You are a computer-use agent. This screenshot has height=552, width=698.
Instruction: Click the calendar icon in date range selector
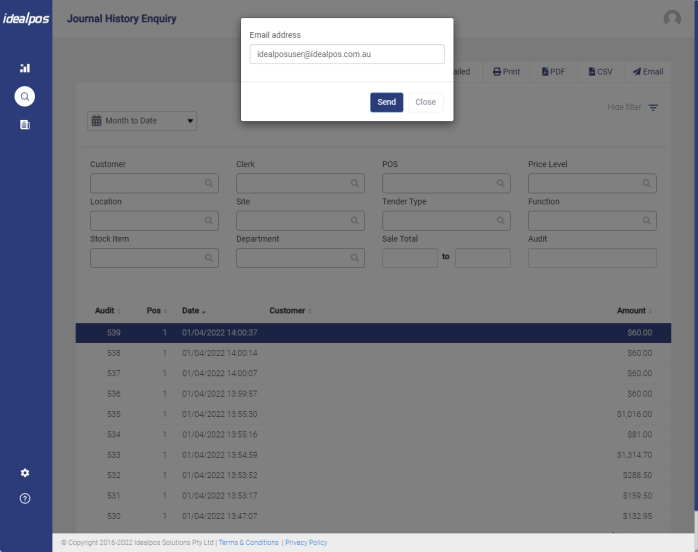pos(97,121)
